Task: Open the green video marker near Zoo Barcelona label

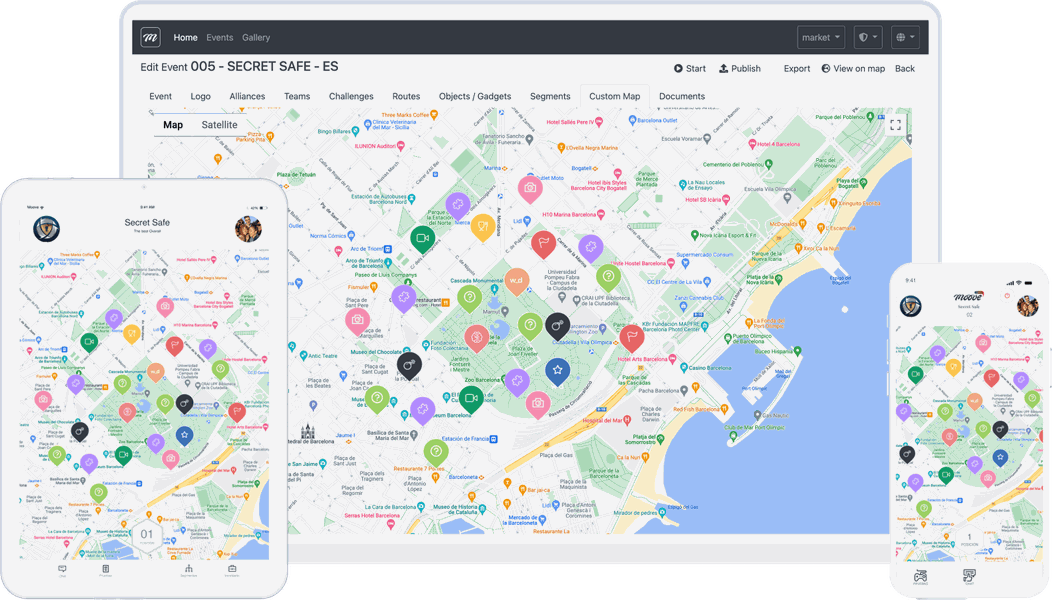Action: 471,399
